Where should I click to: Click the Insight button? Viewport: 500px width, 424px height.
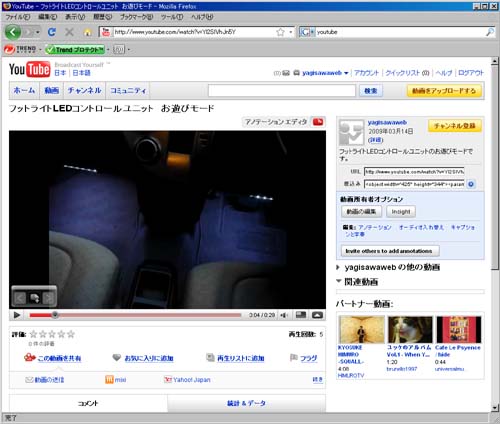pos(401,212)
